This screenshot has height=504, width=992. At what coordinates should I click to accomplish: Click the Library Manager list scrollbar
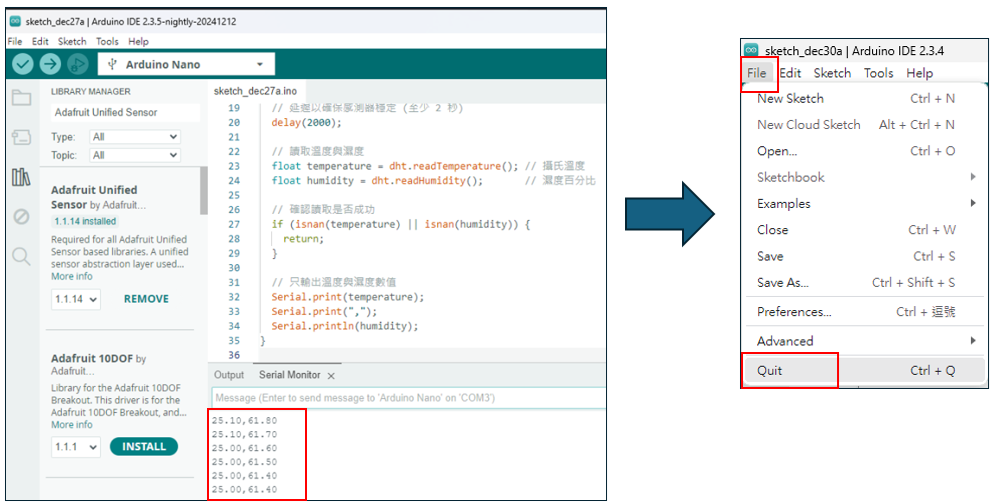tap(204, 190)
